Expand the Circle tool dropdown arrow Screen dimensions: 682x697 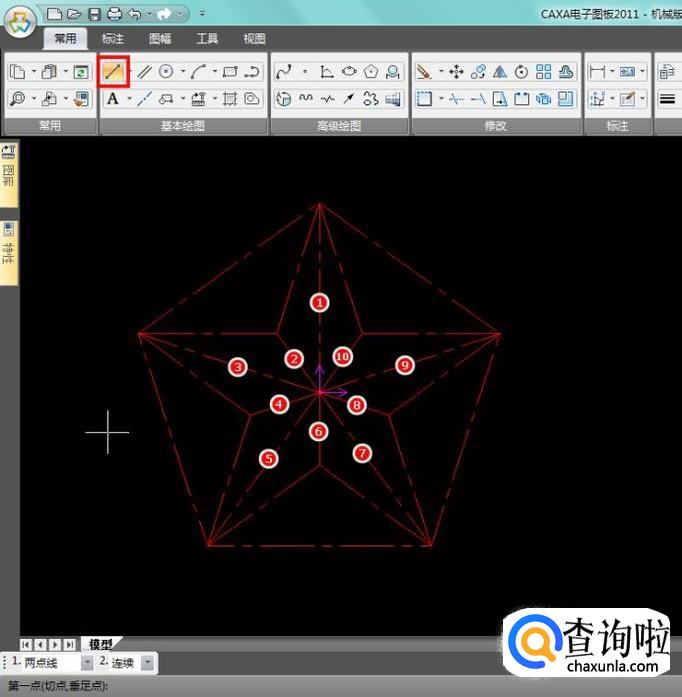pyautogui.click(x=183, y=71)
